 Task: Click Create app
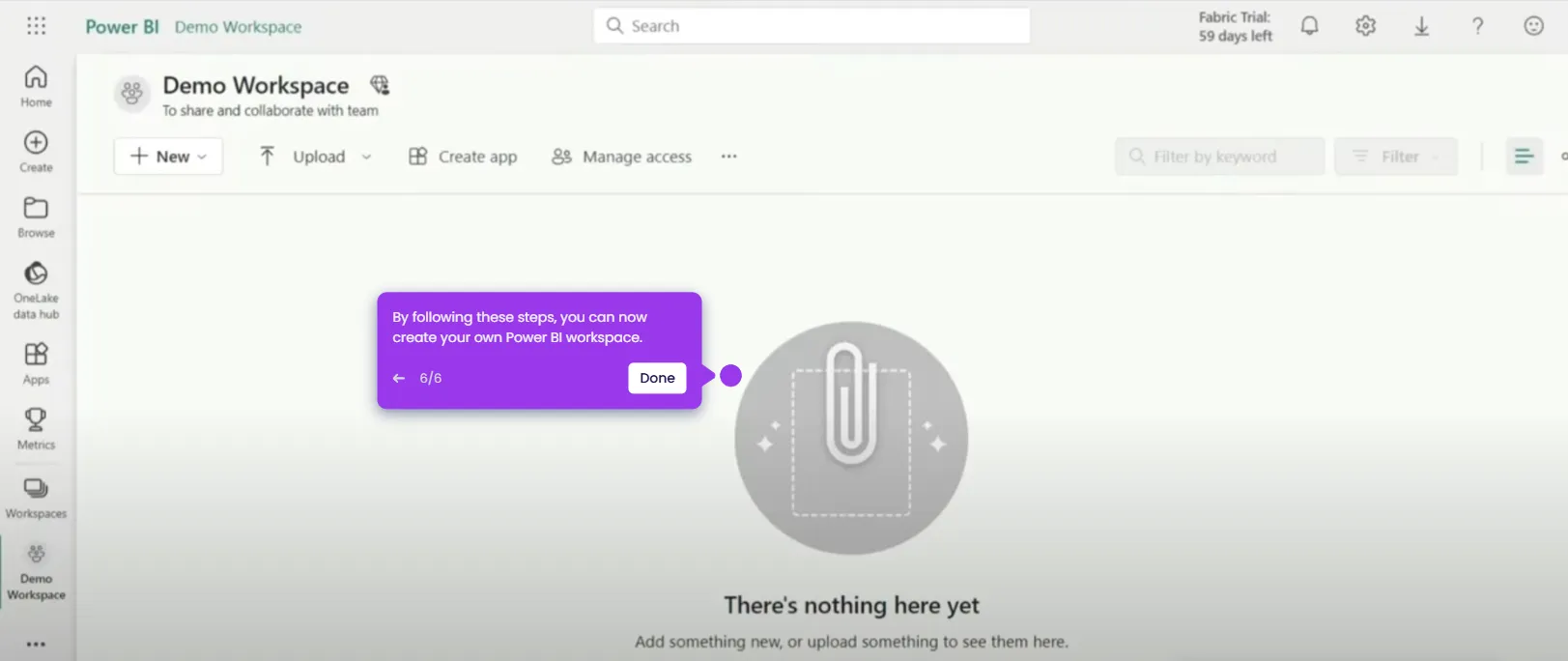463,157
